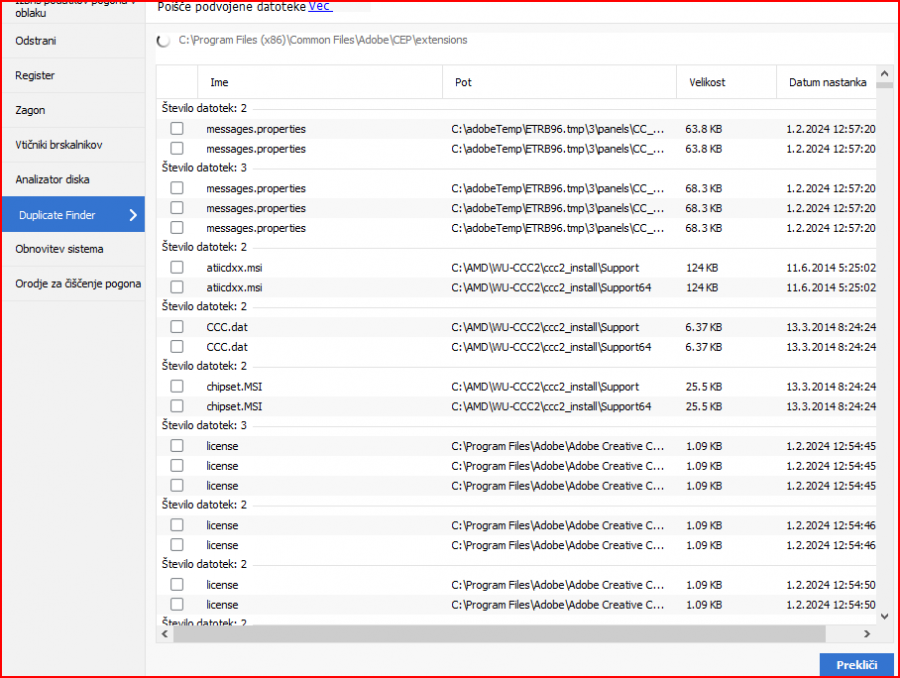
Task: Click the horizontal scrollbar's left arrow
Action: [x=166, y=634]
